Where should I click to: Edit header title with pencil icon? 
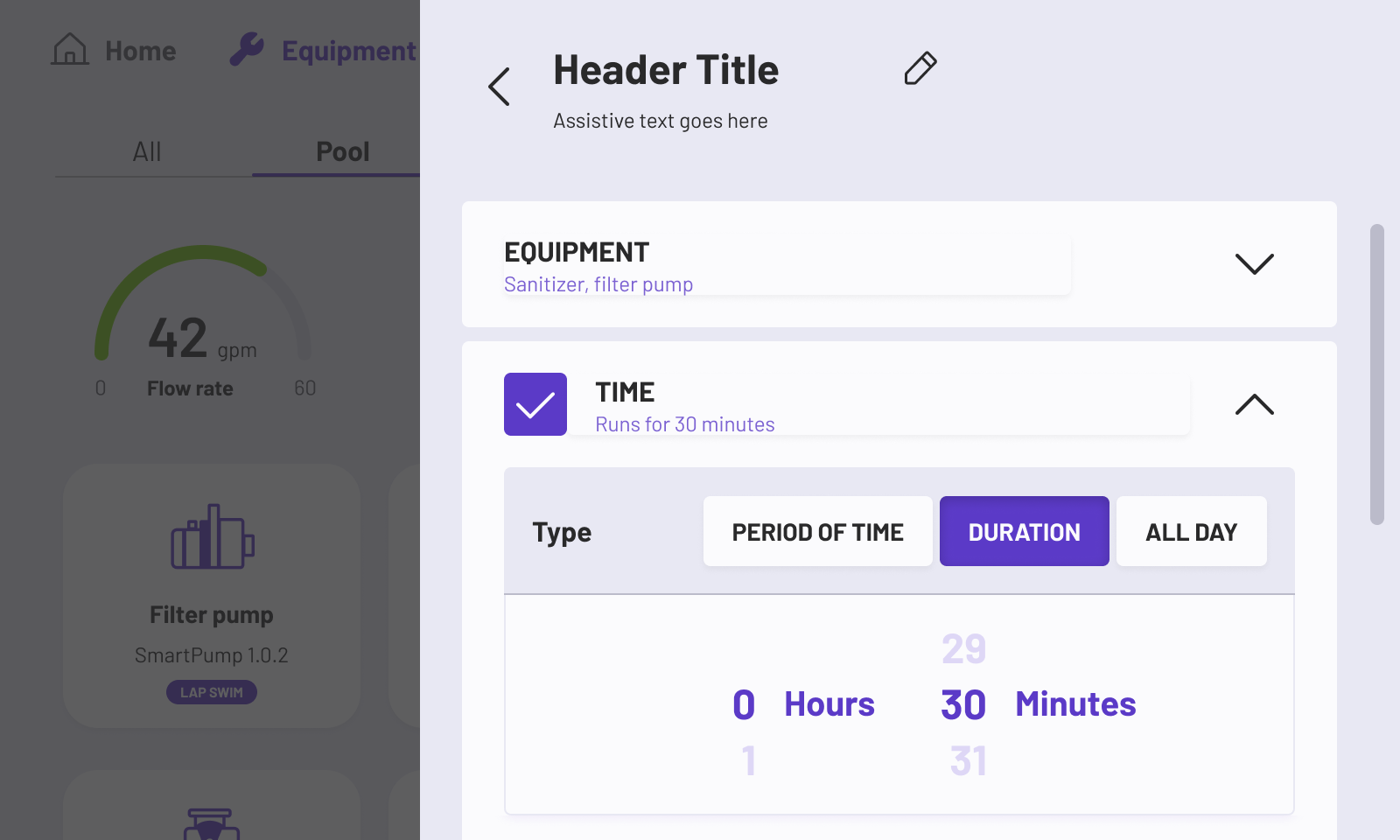920,68
